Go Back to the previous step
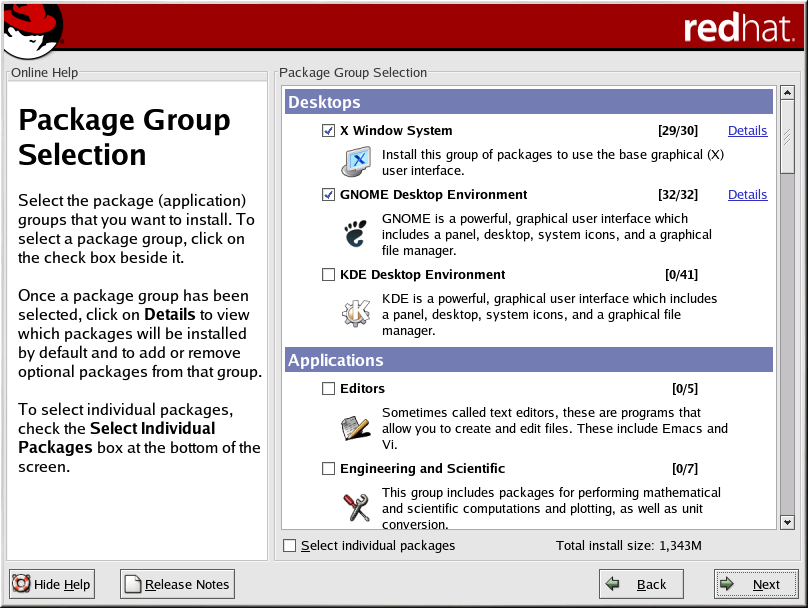The image size is (808, 608). 640,584
